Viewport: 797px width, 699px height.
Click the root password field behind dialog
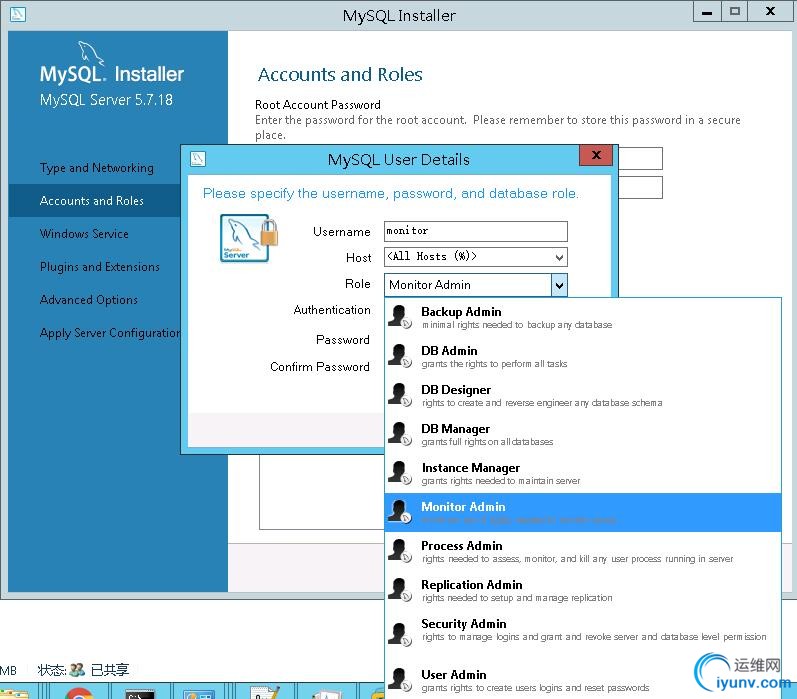640,159
